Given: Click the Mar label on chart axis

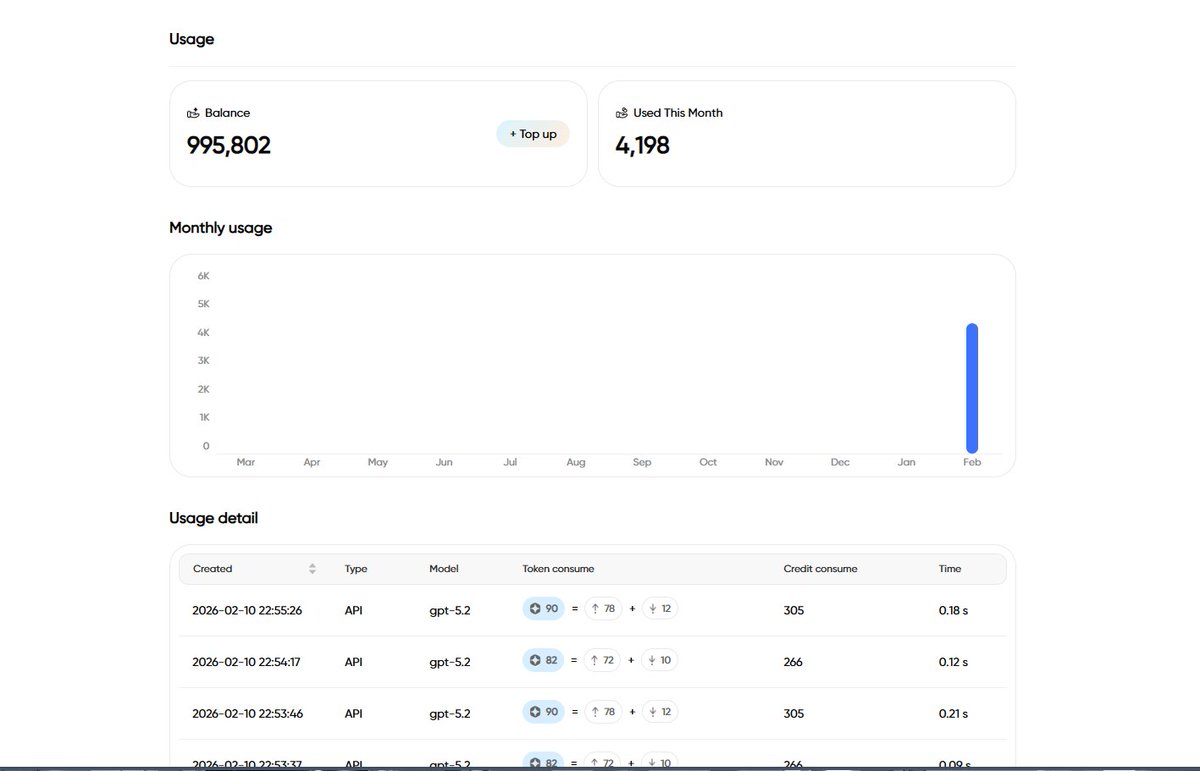Looking at the screenshot, I should (246, 462).
